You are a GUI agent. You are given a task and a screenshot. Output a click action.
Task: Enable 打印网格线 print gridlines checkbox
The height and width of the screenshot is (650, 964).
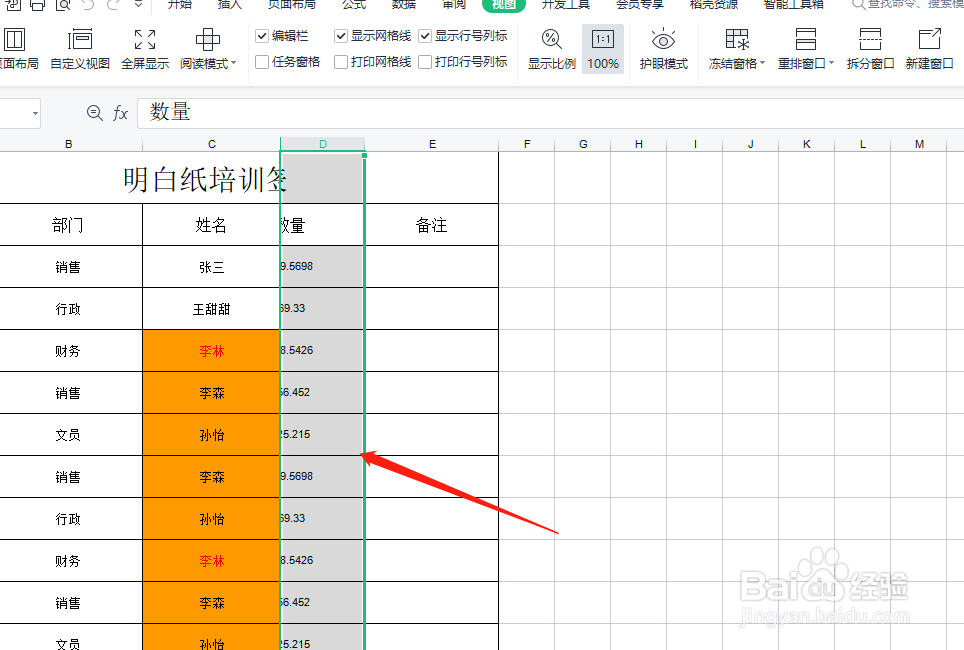click(341, 62)
